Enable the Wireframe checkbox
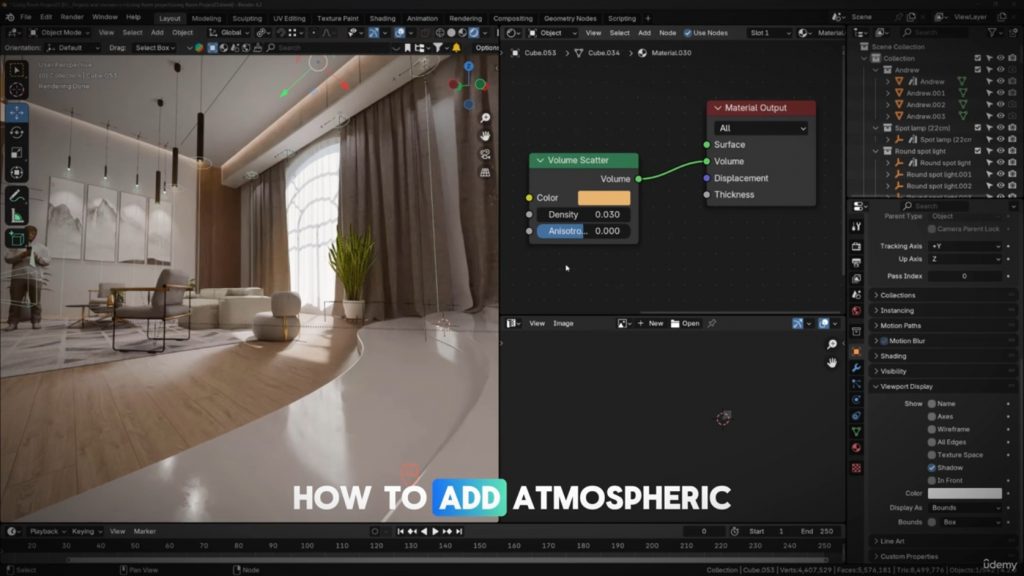Screen dimensions: 1024x576 932,429
